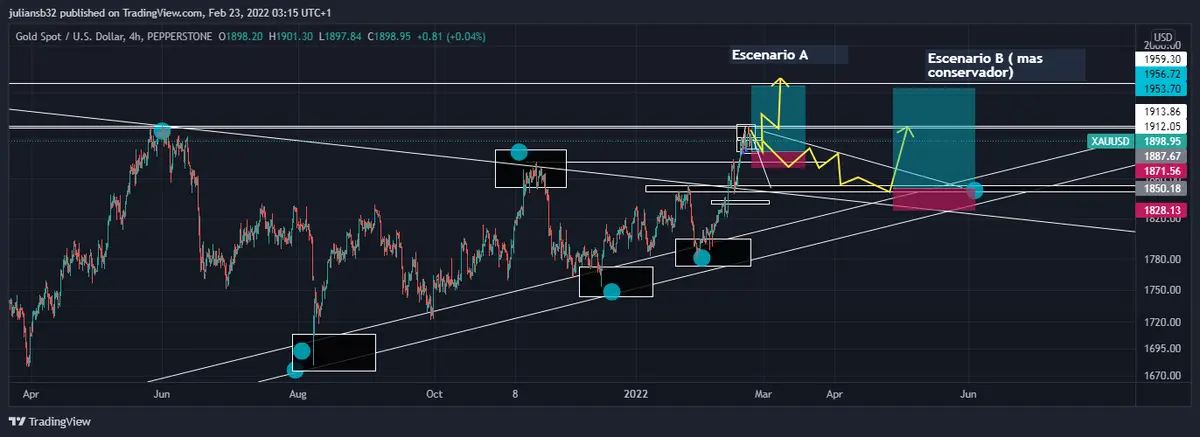Select the cyan circle above the November rectangle

coord(518,152)
